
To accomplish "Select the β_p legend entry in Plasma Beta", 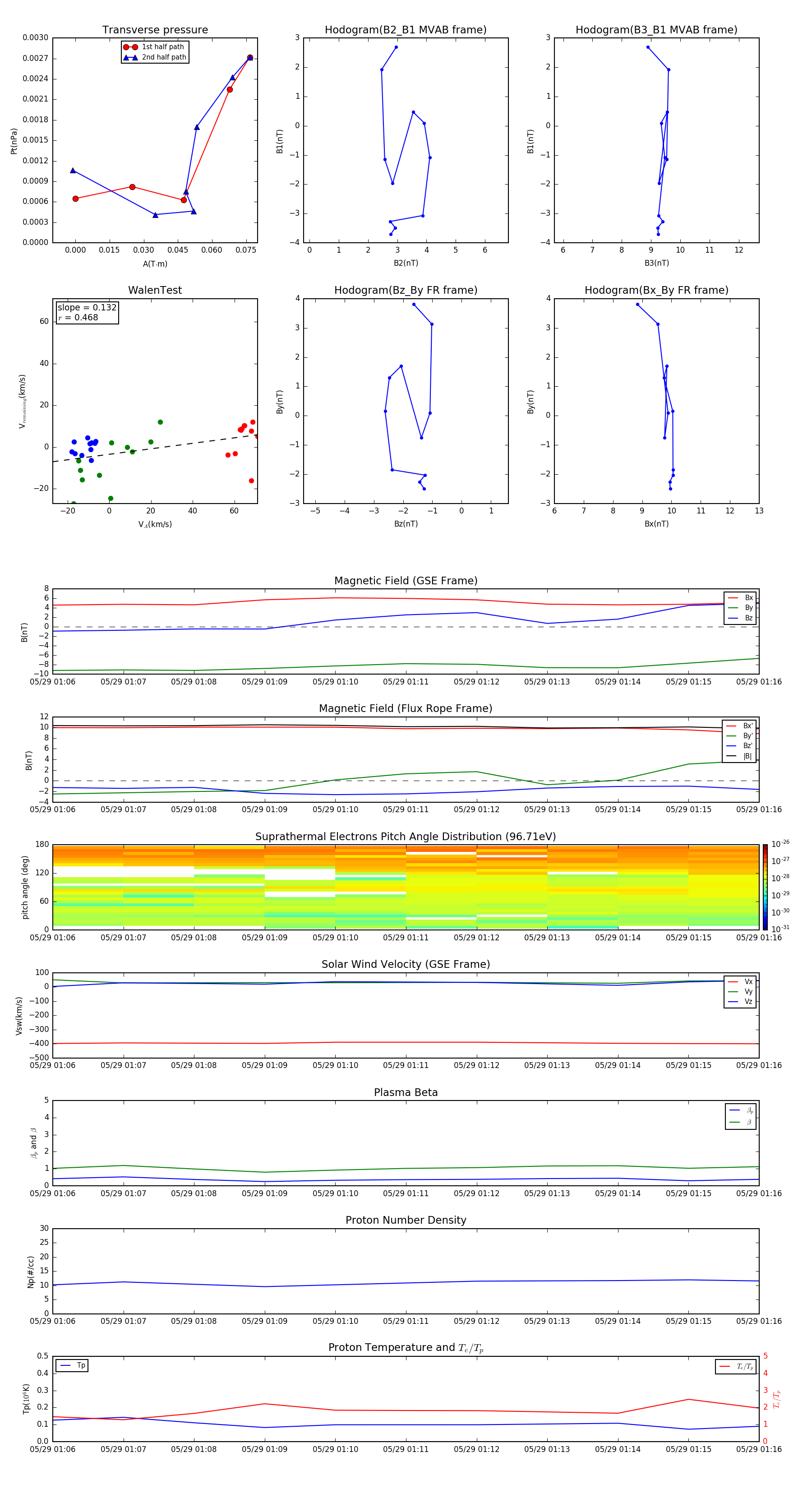I will click(741, 1110).
